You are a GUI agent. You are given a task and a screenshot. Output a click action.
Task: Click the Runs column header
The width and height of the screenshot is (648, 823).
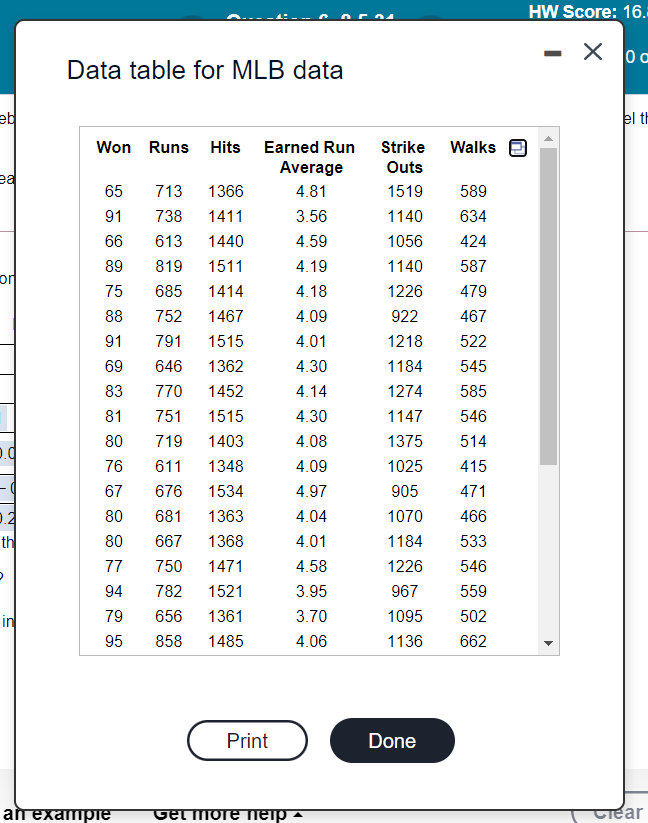(168, 147)
